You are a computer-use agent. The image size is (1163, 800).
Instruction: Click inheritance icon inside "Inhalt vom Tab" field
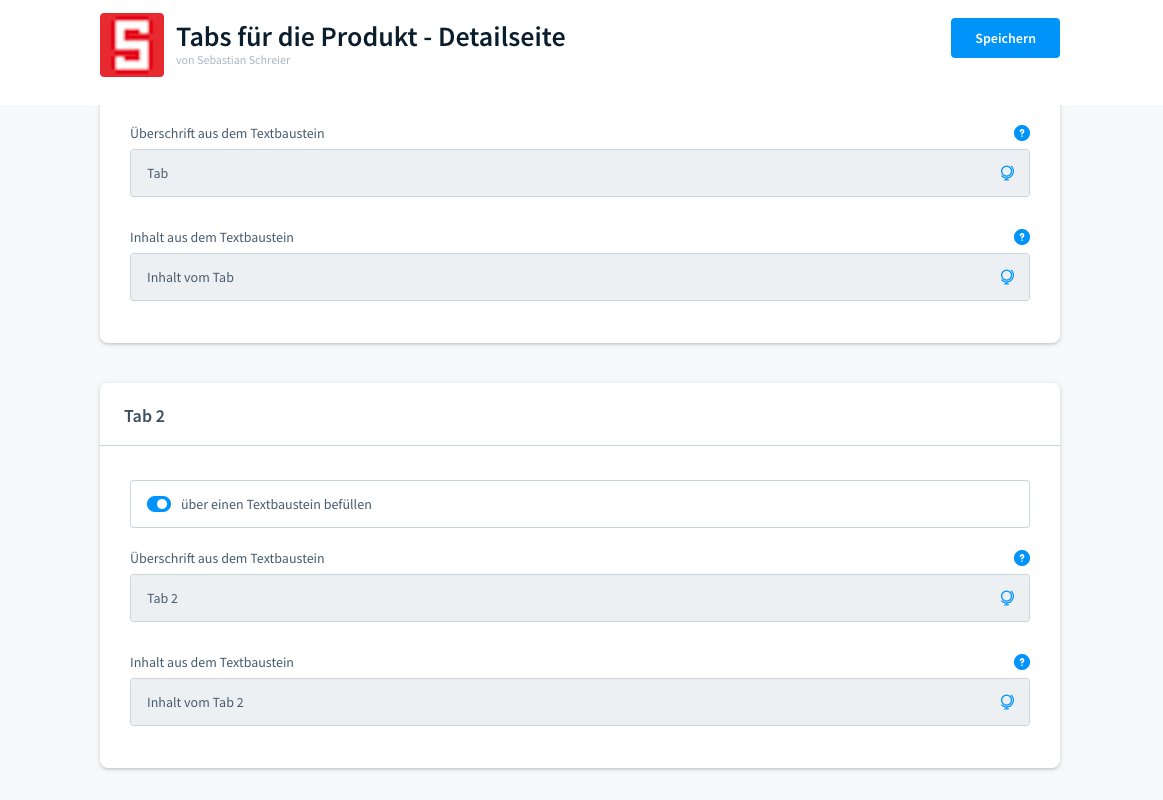click(x=1007, y=277)
